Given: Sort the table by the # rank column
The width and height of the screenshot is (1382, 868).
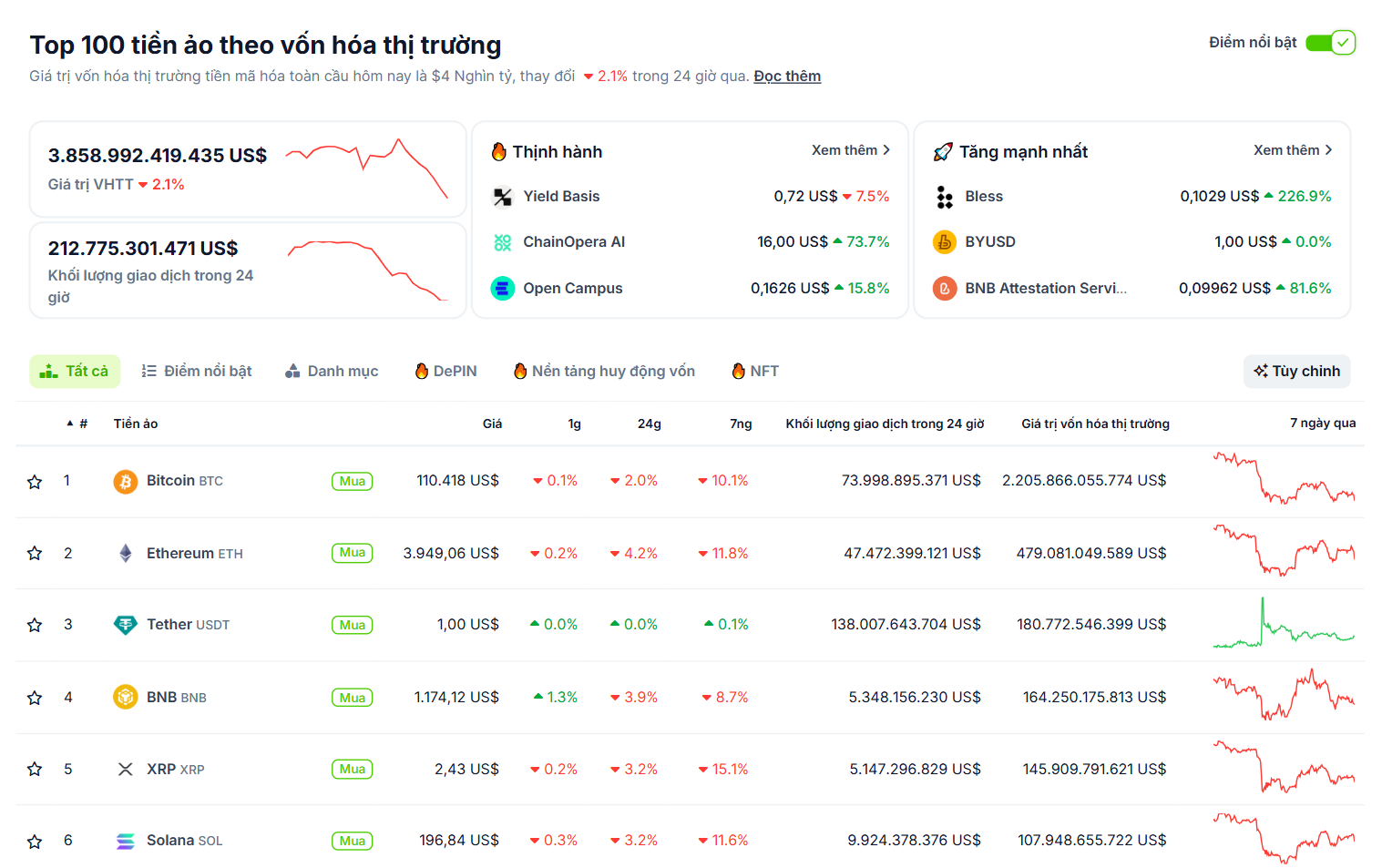Looking at the screenshot, I should pos(78,424).
